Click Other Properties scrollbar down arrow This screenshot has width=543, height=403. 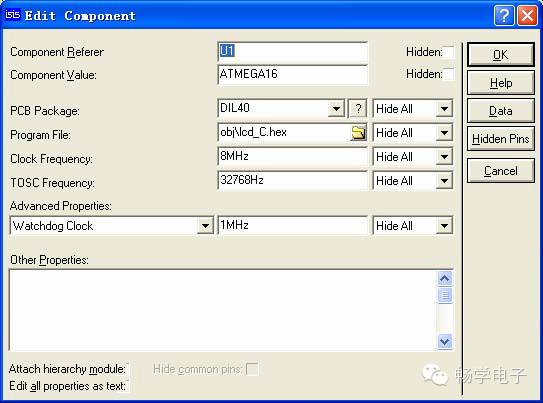point(445,342)
